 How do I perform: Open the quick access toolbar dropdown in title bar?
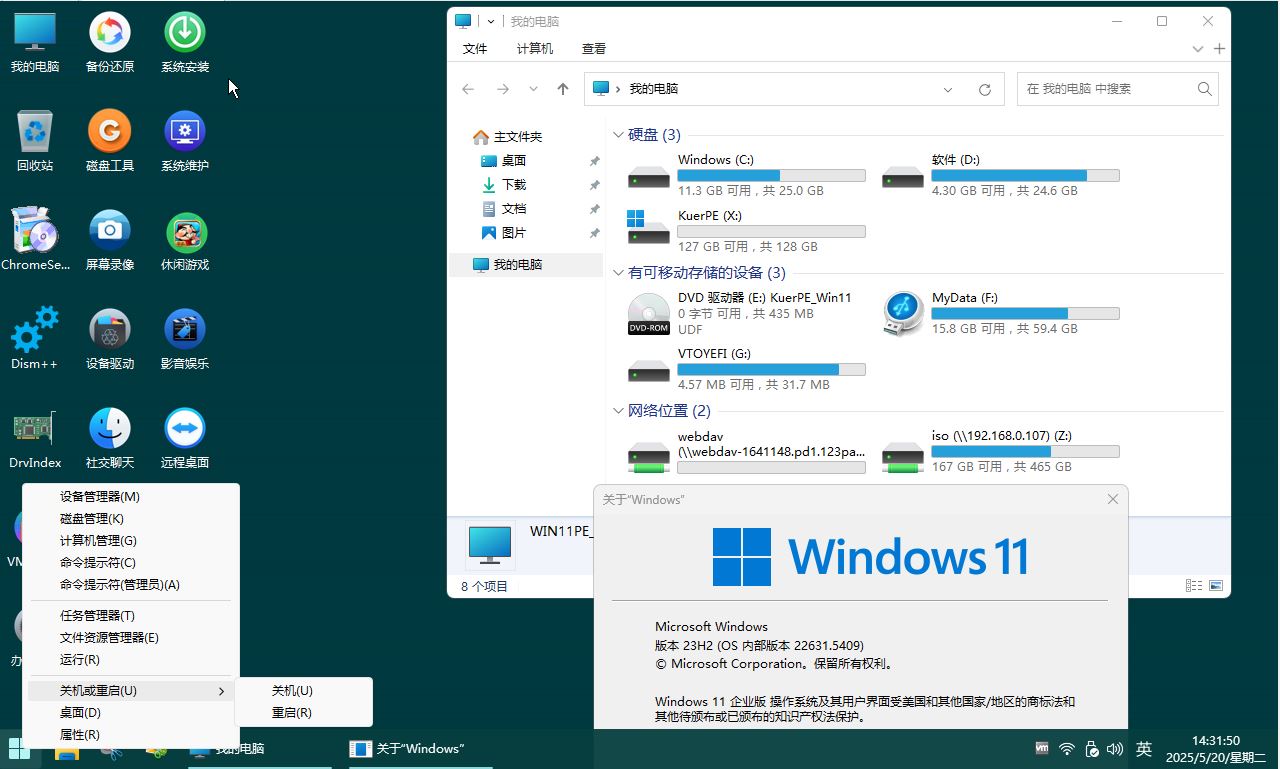click(x=491, y=21)
